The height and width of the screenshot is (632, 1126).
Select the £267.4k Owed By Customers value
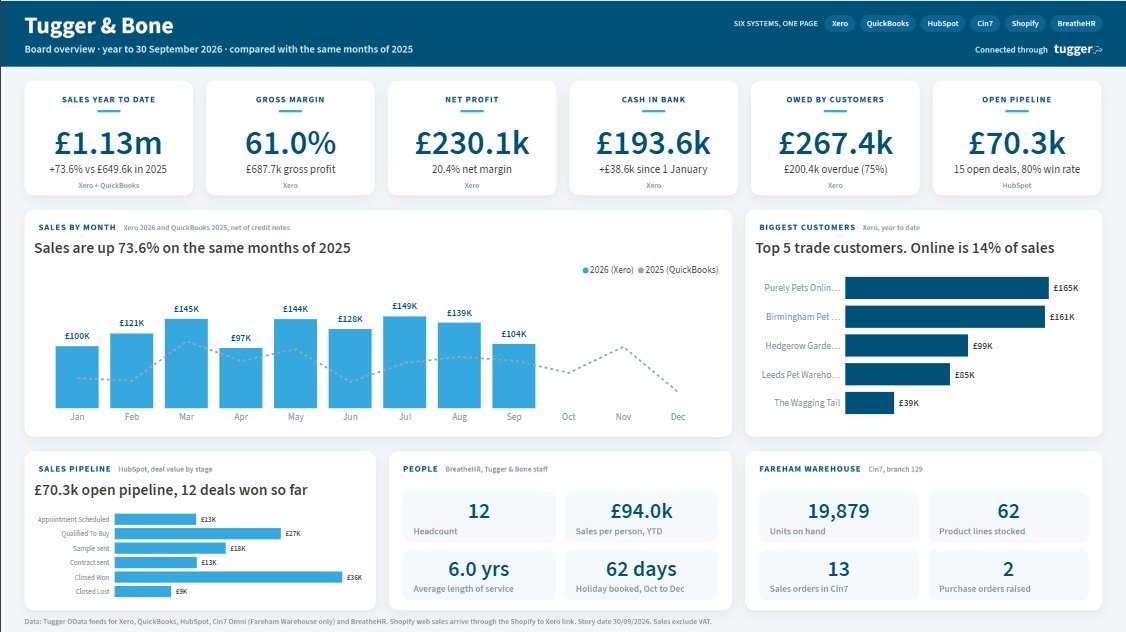(x=835, y=143)
